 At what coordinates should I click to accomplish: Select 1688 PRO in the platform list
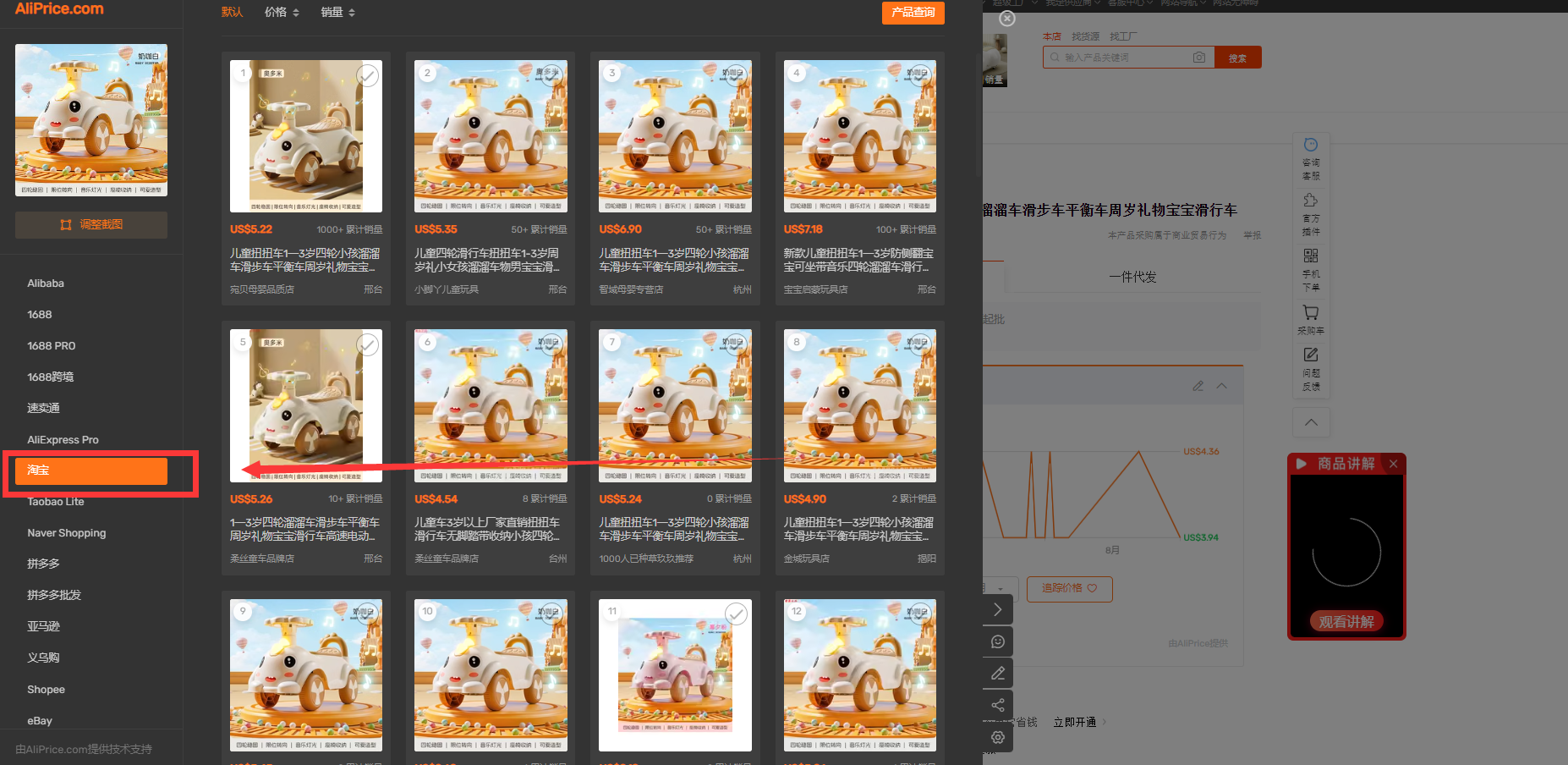point(52,346)
